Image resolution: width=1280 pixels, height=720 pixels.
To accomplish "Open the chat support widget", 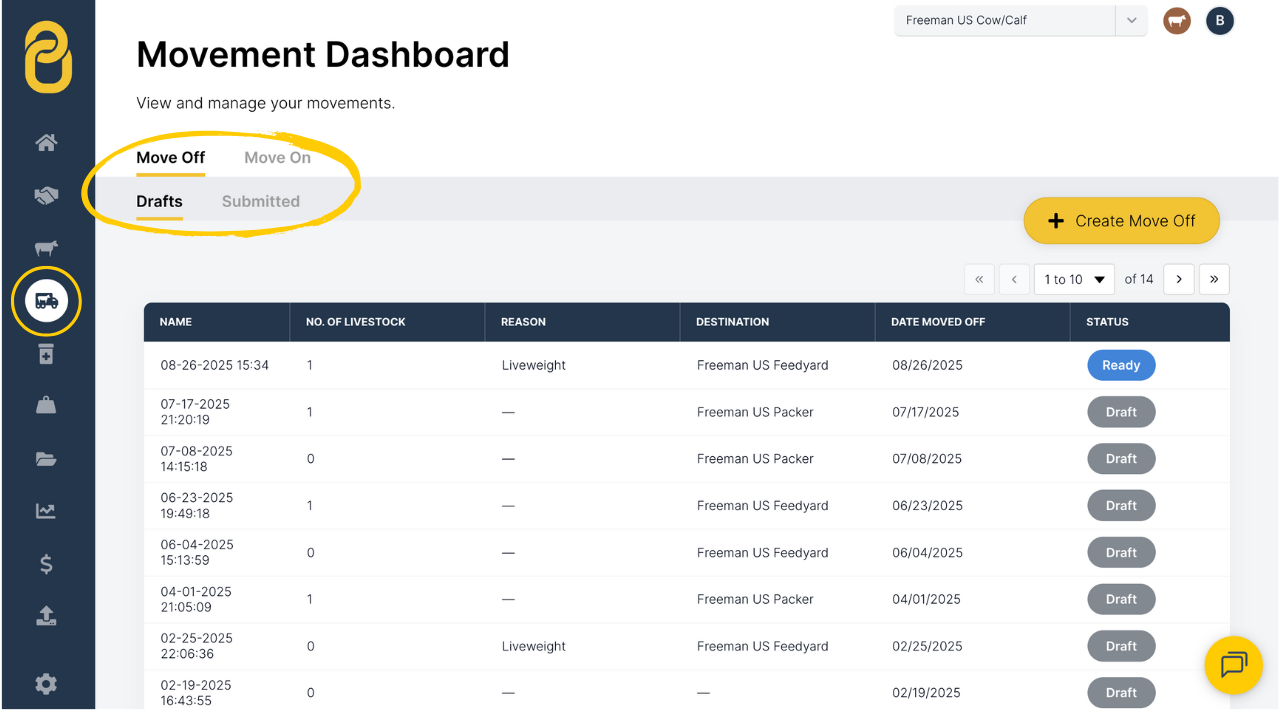I will click(x=1233, y=665).
